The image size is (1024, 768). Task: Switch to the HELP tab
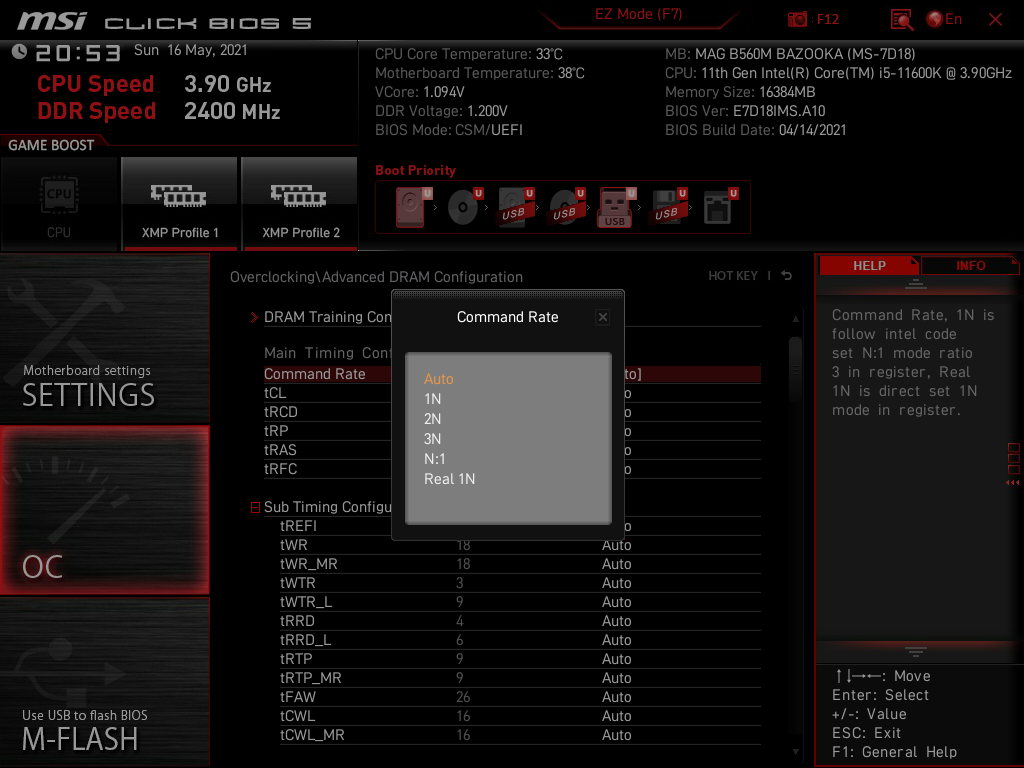tap(869, 265)
